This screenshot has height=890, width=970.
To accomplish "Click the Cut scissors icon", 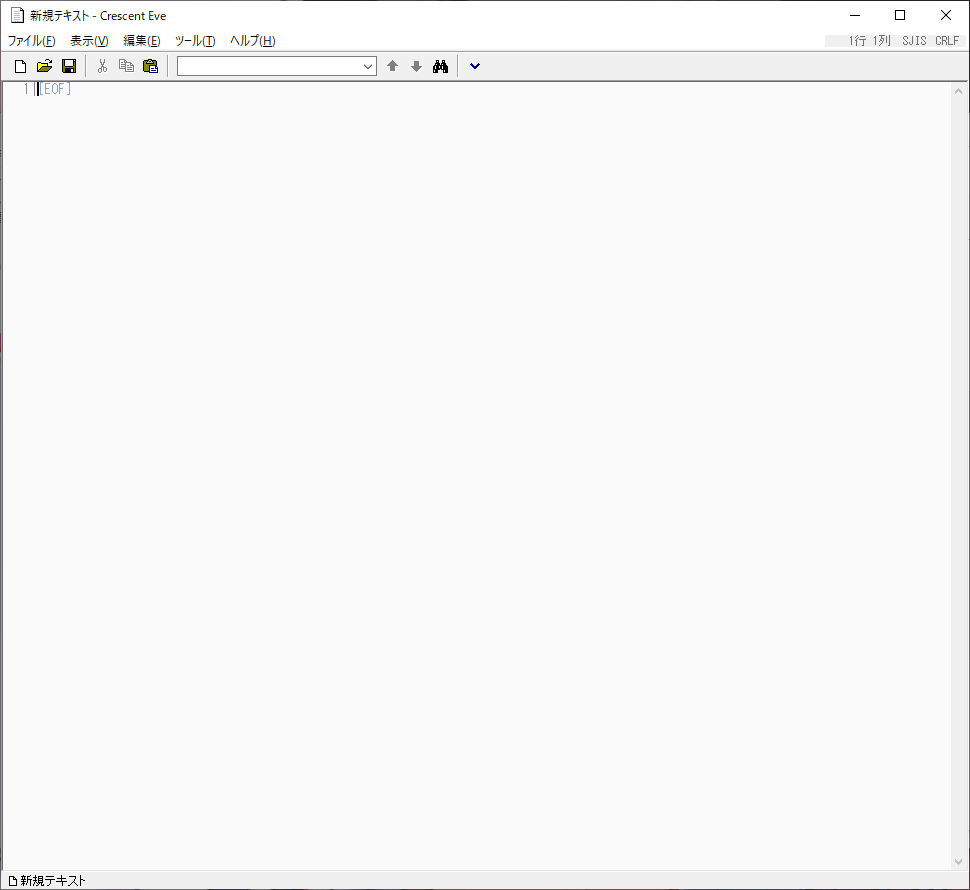I will 102,67.
